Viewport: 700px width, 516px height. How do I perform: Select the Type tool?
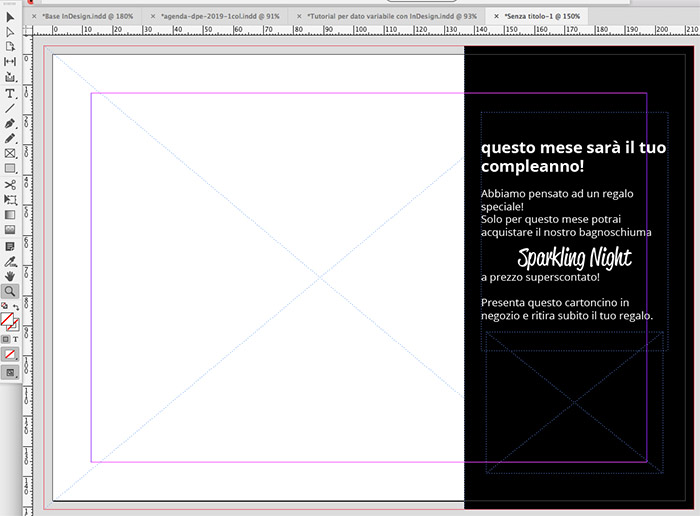click(x=10, y=93)
